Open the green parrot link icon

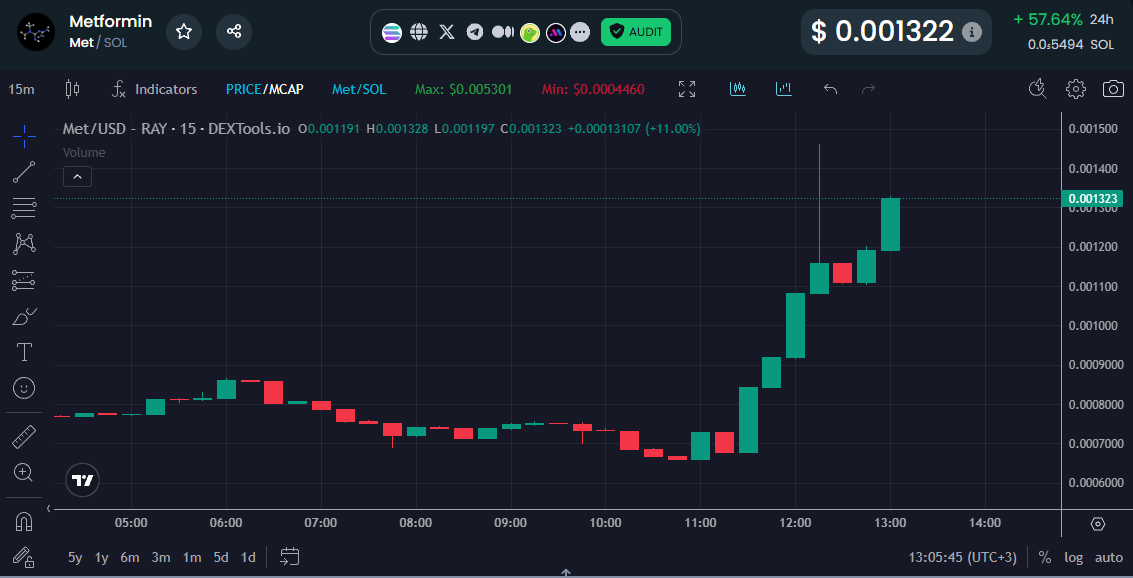point(530,33)
